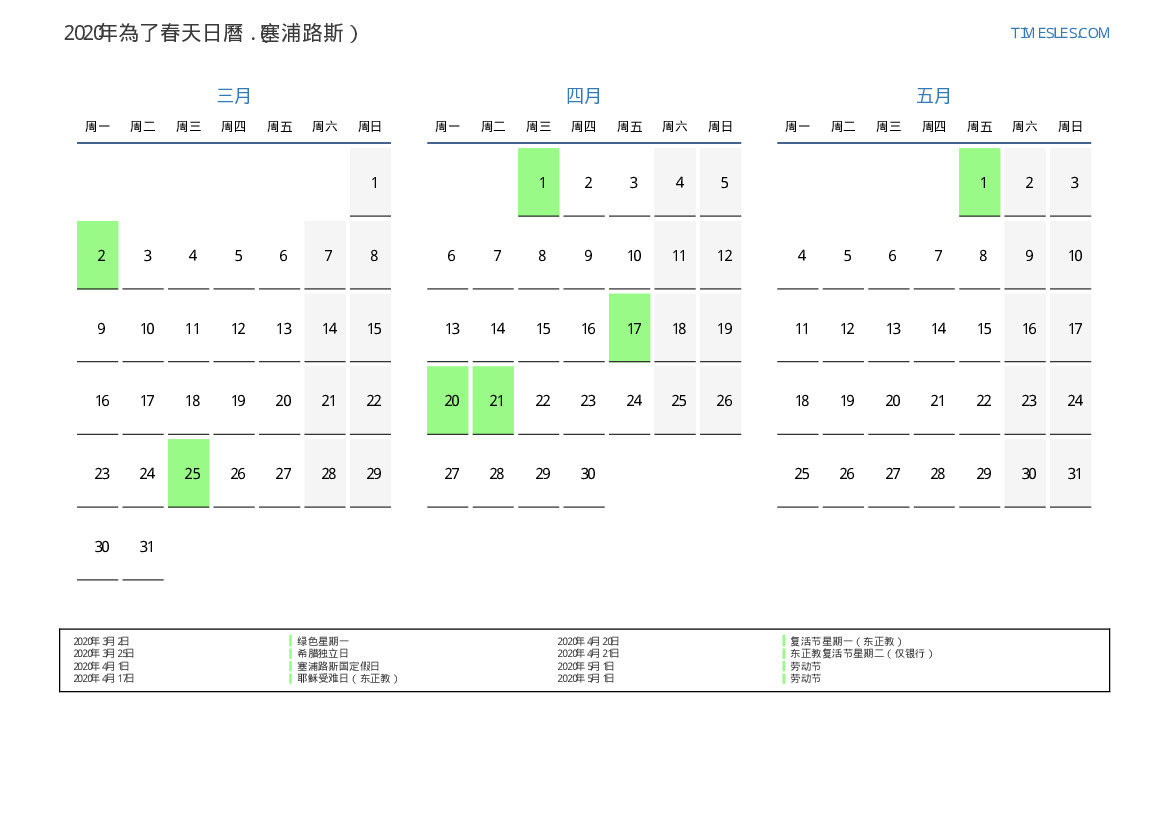Open the TIMESLES.COM link
1169x827 pixels.
coord(1059,33)
